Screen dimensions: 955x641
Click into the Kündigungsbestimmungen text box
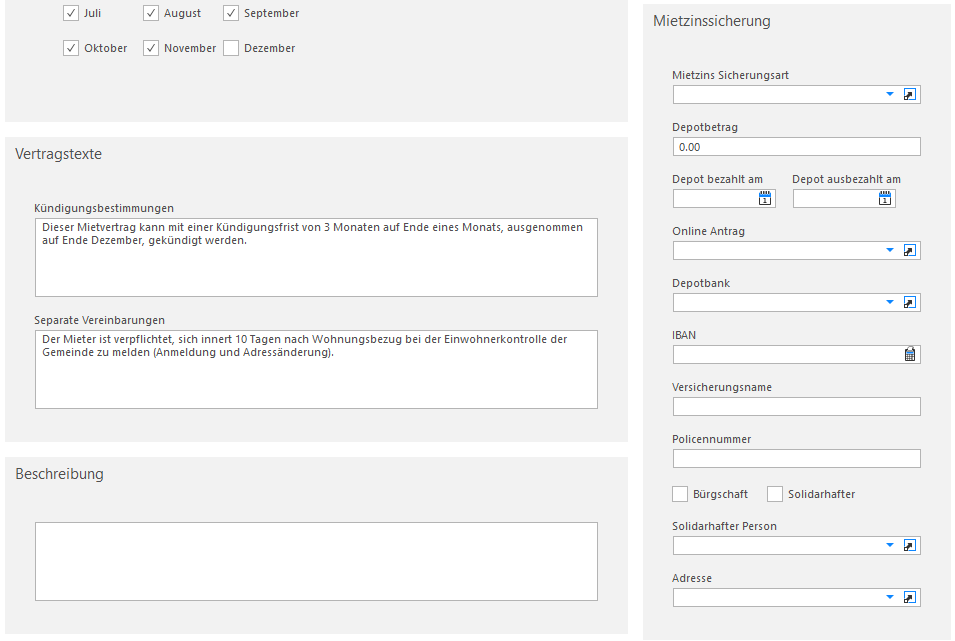[x=316, y=258]
